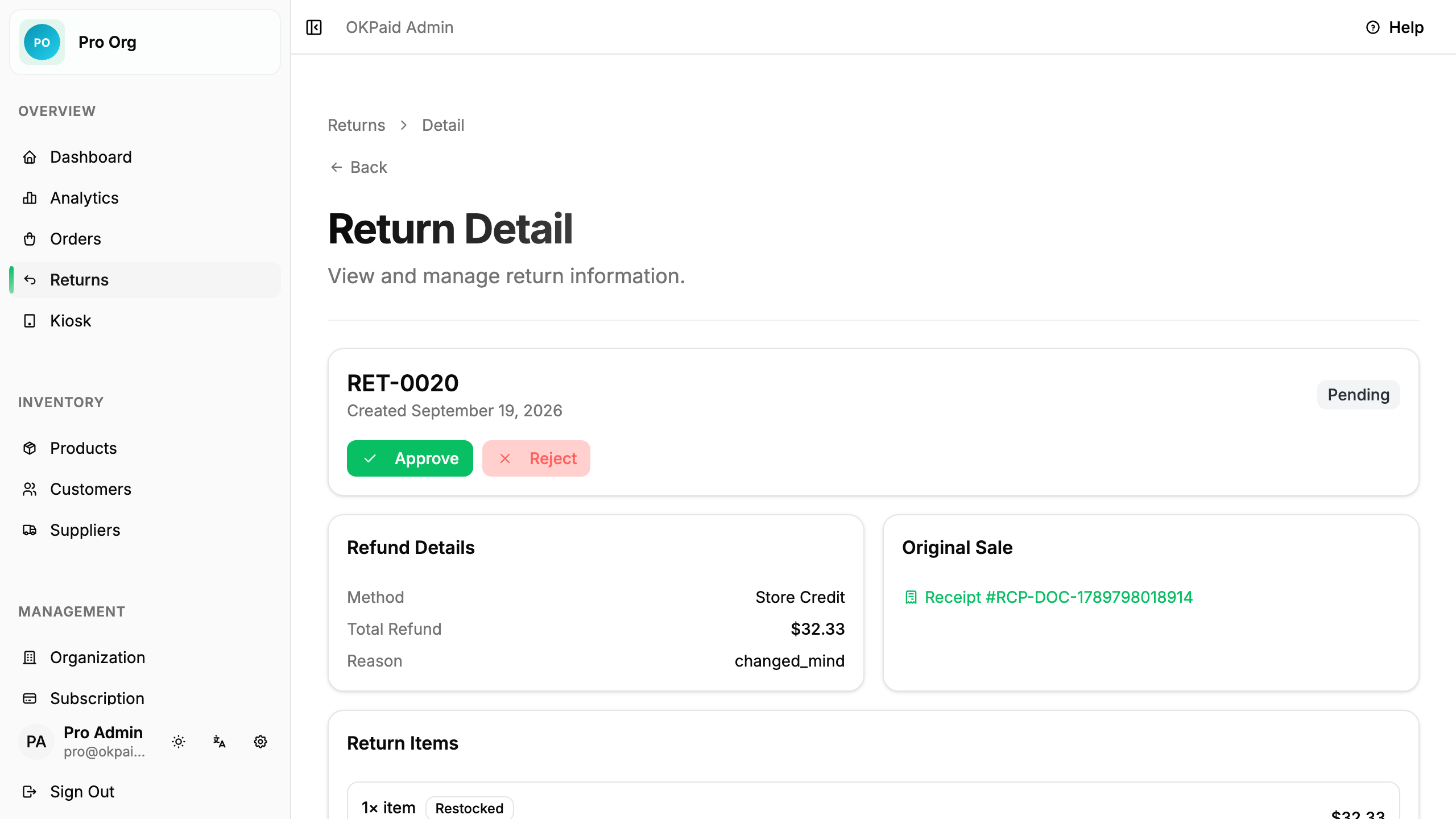The width and height of the screenshot is (1456, 819).
Task: Open the language translate icon
Action: click(x=220, y=742)
